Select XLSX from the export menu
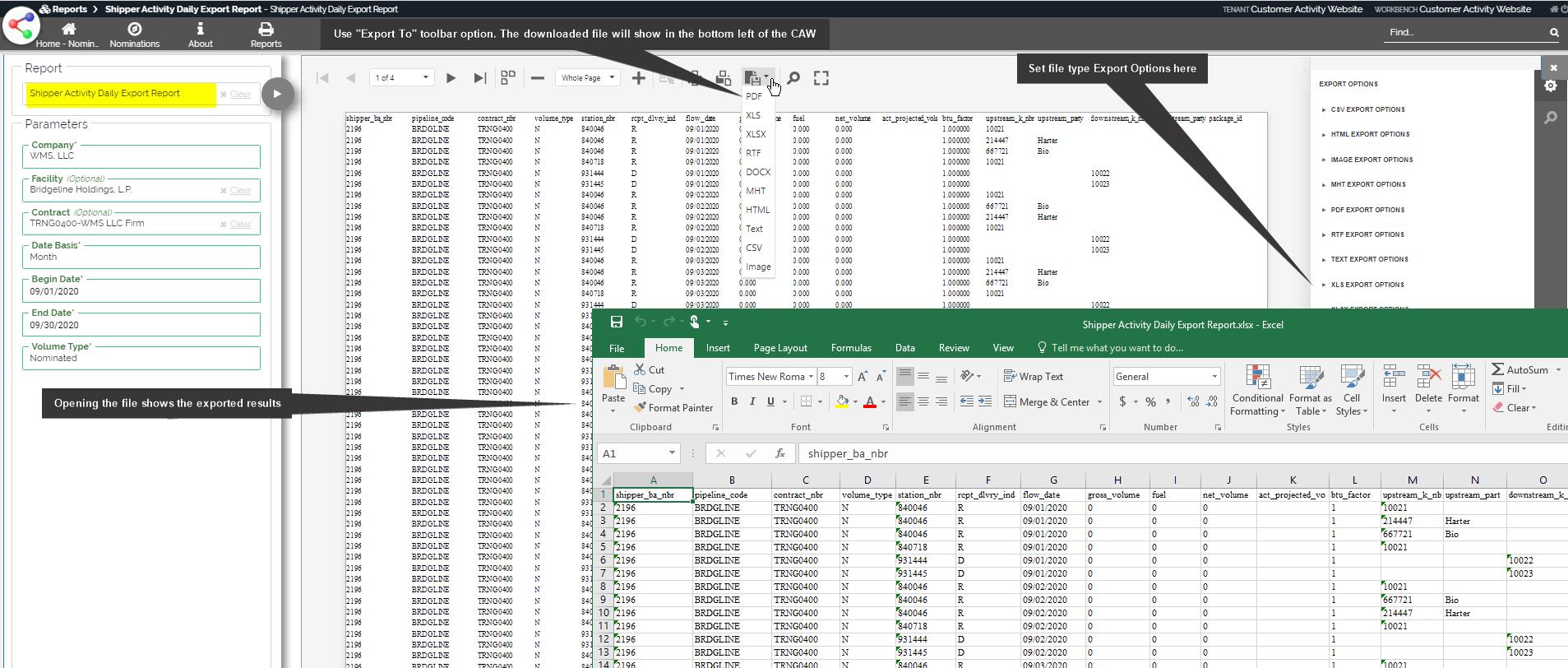This screenshot has width=1568, height=668. coord(756,134)
